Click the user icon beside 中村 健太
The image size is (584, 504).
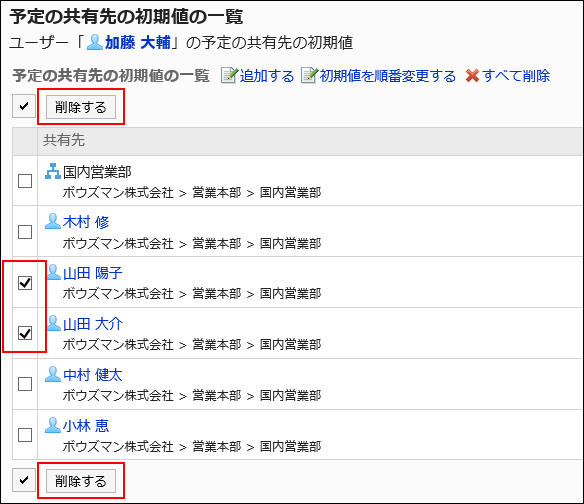tap(53, 374)
